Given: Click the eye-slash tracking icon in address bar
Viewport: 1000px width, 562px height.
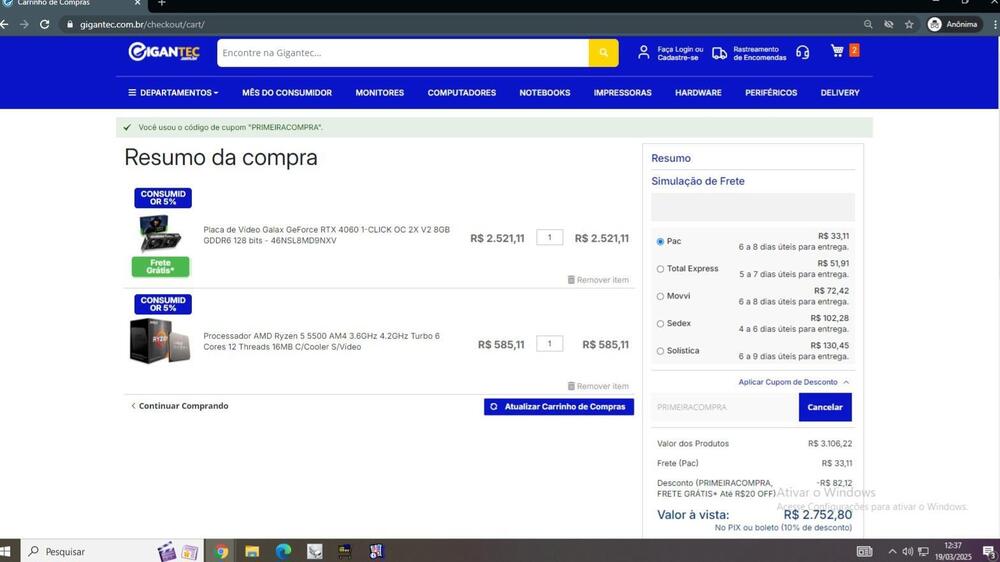Looking at the screenshot, I should pyautogui.click(x=888, y=24).
